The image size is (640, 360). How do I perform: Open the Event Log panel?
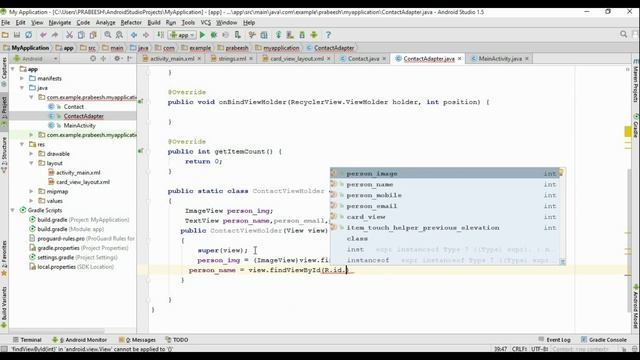(554, 340)
